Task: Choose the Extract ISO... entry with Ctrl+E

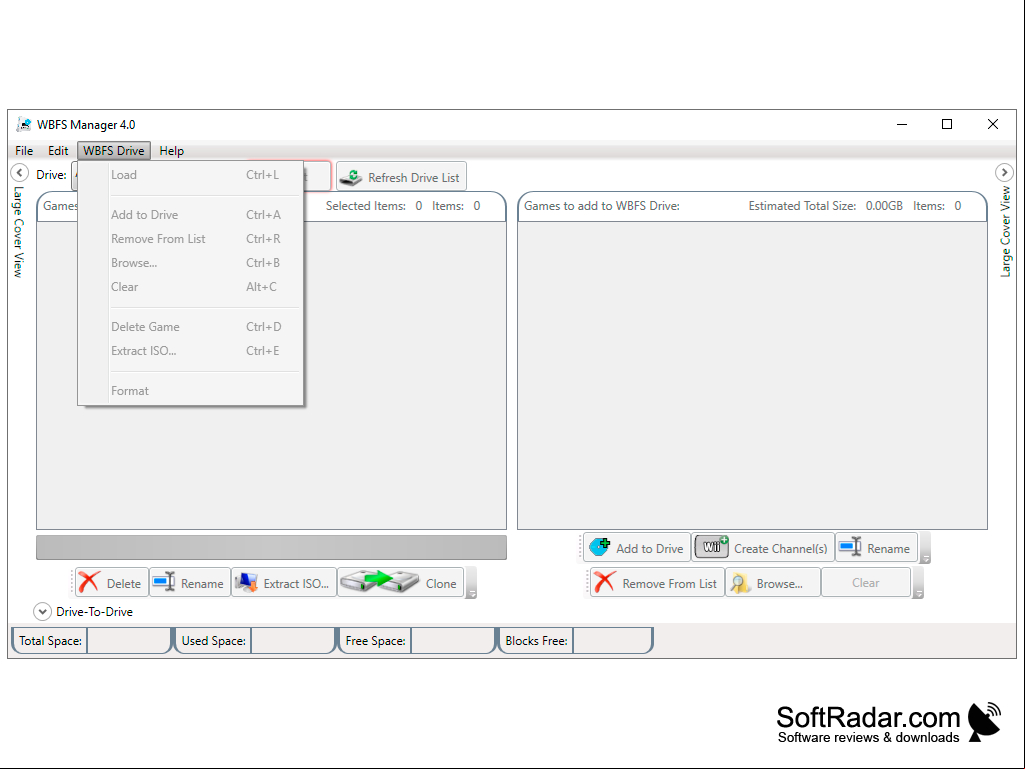Action: [190, 351]
